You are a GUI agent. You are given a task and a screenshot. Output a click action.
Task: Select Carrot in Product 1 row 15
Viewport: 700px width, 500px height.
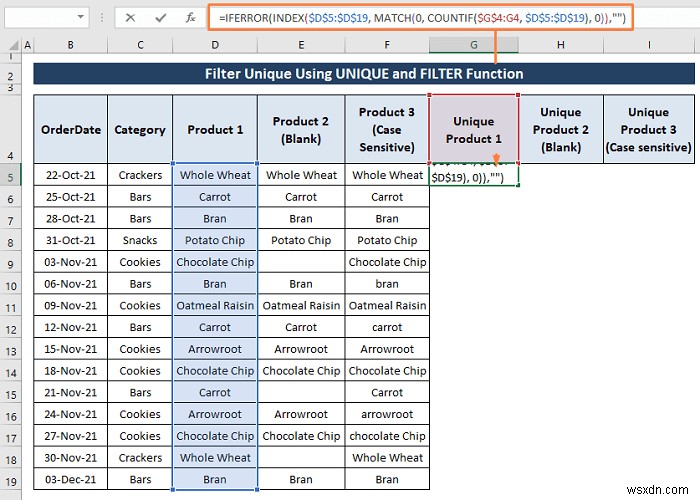[x=215, y=392]
